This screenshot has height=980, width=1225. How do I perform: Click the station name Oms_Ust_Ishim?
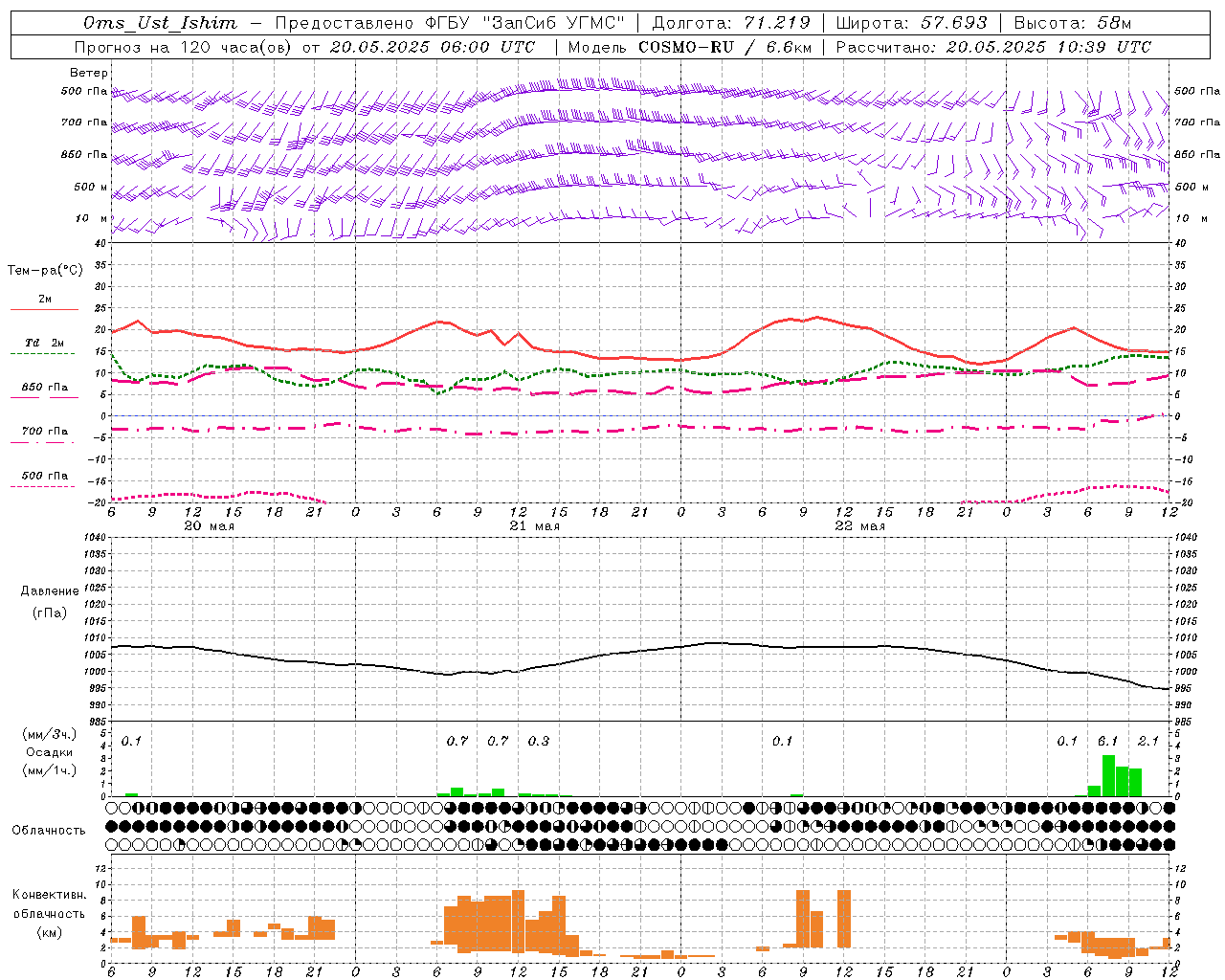click(x=160, y=23)
